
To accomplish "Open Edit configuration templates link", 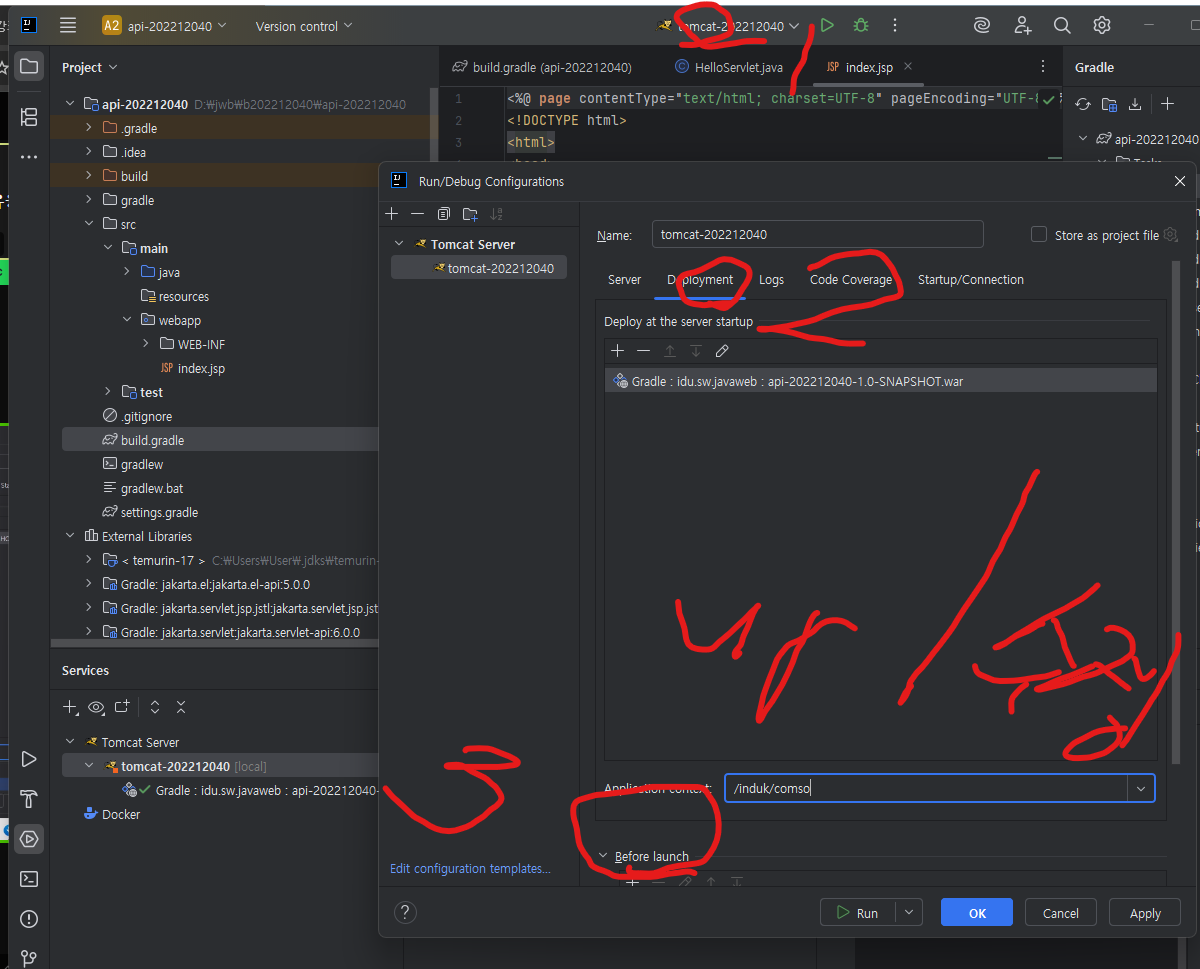I will coord(470,868).
